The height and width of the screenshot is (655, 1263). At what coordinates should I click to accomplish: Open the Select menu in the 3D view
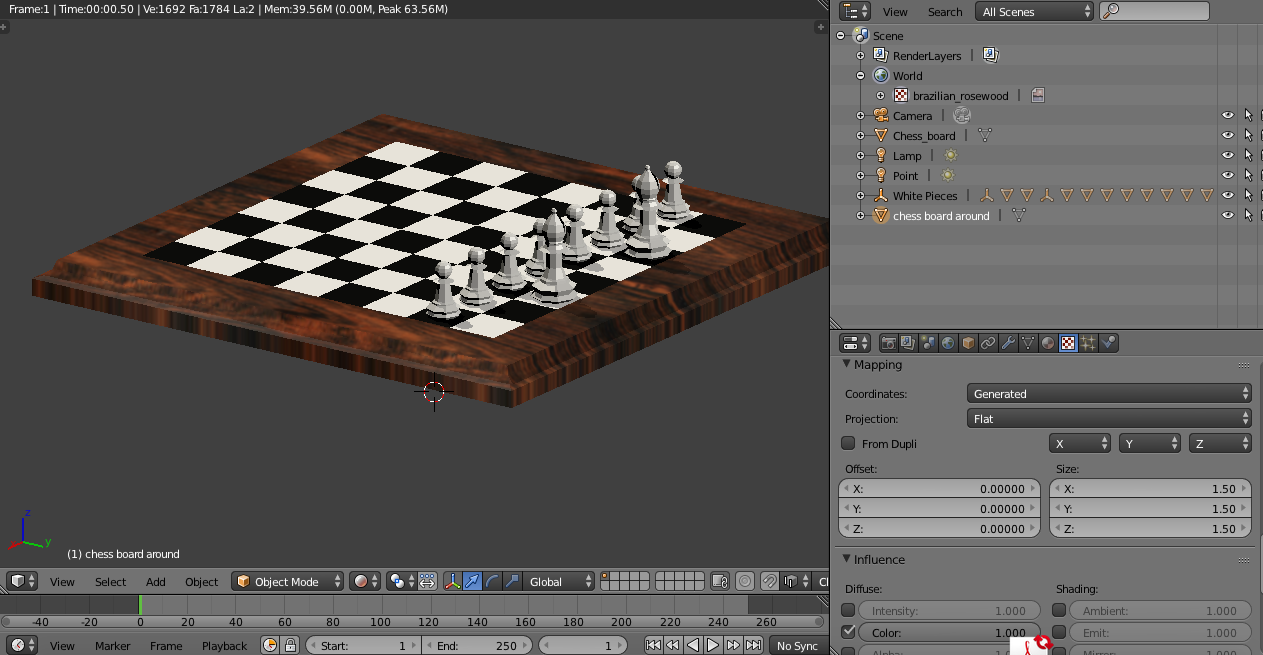pos(110,581)
